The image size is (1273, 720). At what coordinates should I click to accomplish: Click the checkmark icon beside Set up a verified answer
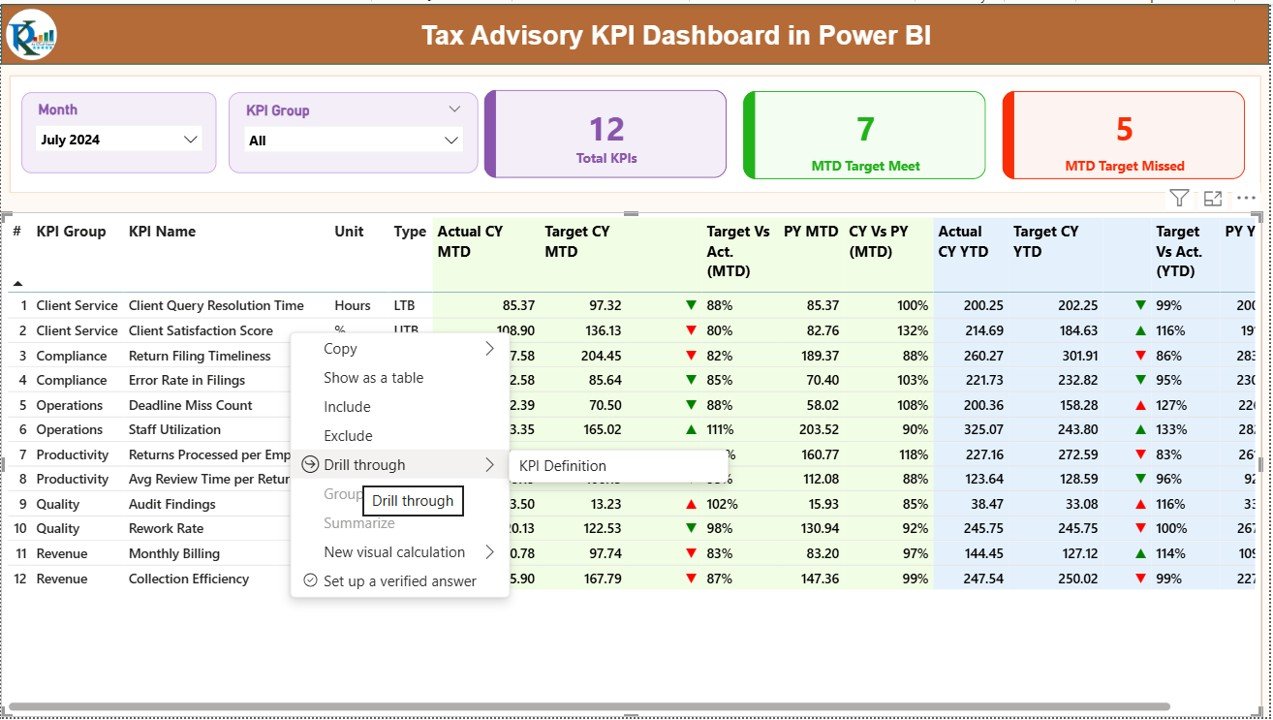click(x=309, y=580)
